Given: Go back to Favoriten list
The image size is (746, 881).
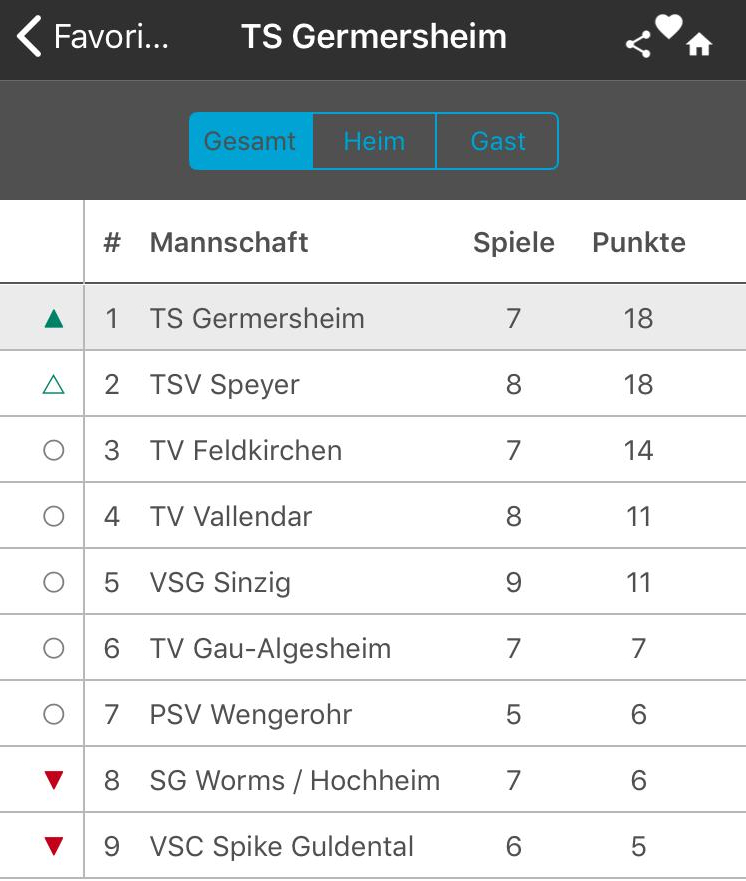Looking at the screenshot, I should (x=93, y=37).
